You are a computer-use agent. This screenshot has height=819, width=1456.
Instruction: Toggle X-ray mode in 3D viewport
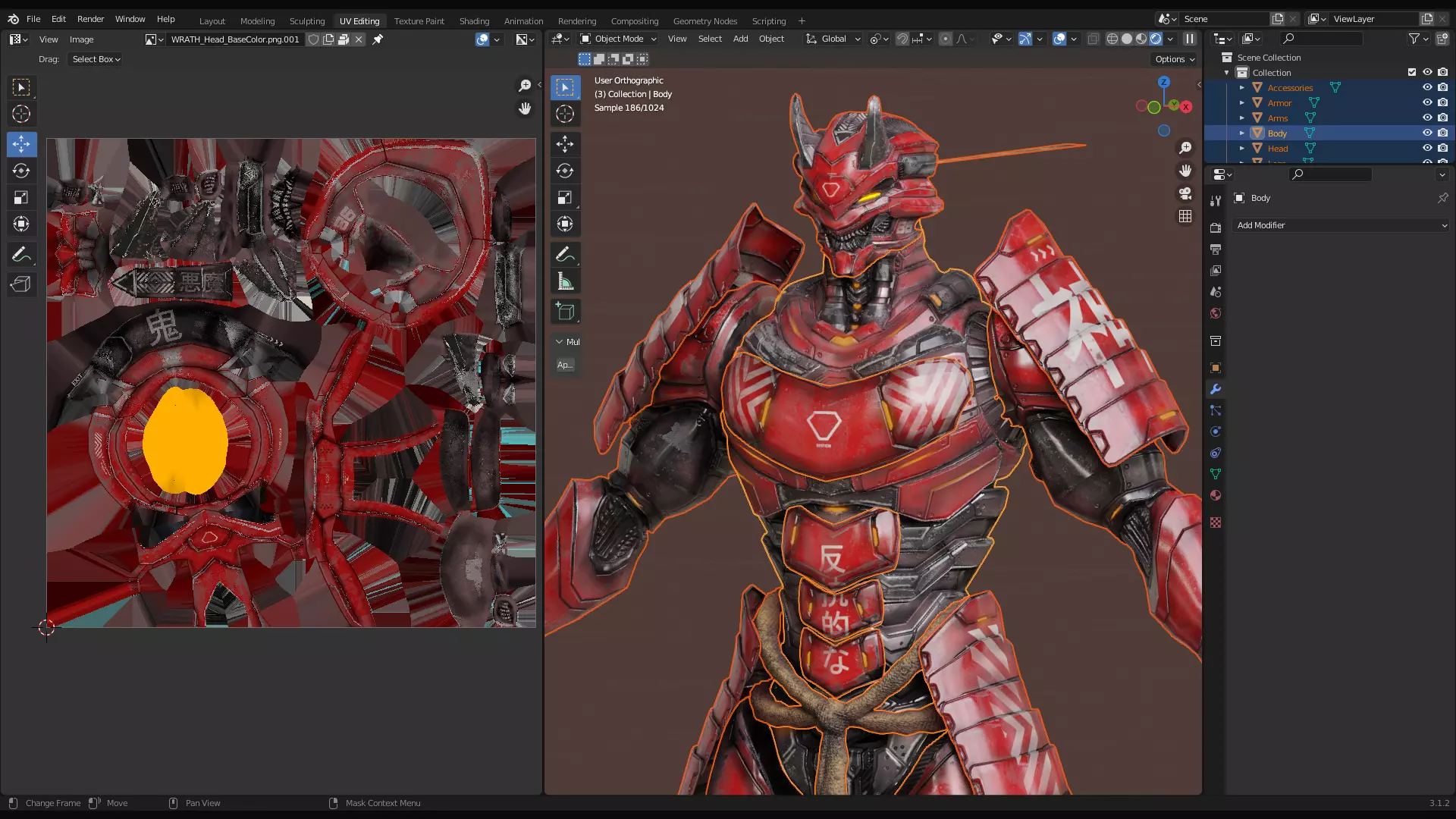tap(1093, 39)
